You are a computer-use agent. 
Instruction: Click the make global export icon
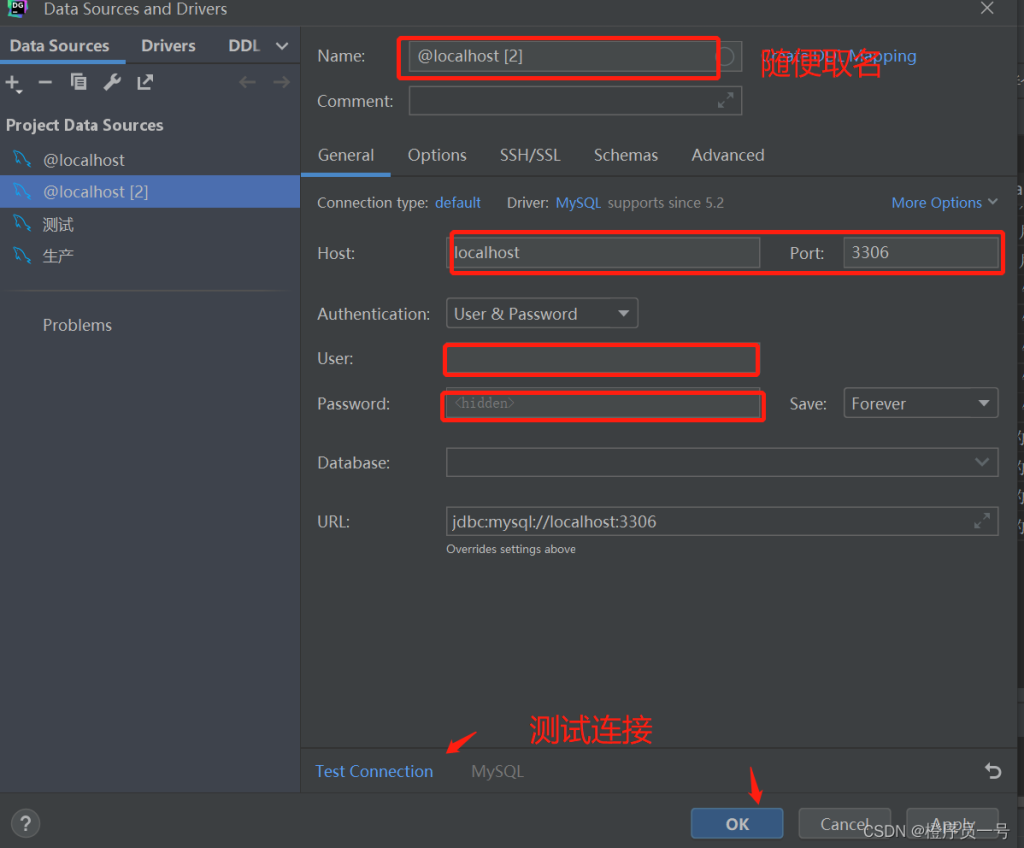[x=145, y=82]
